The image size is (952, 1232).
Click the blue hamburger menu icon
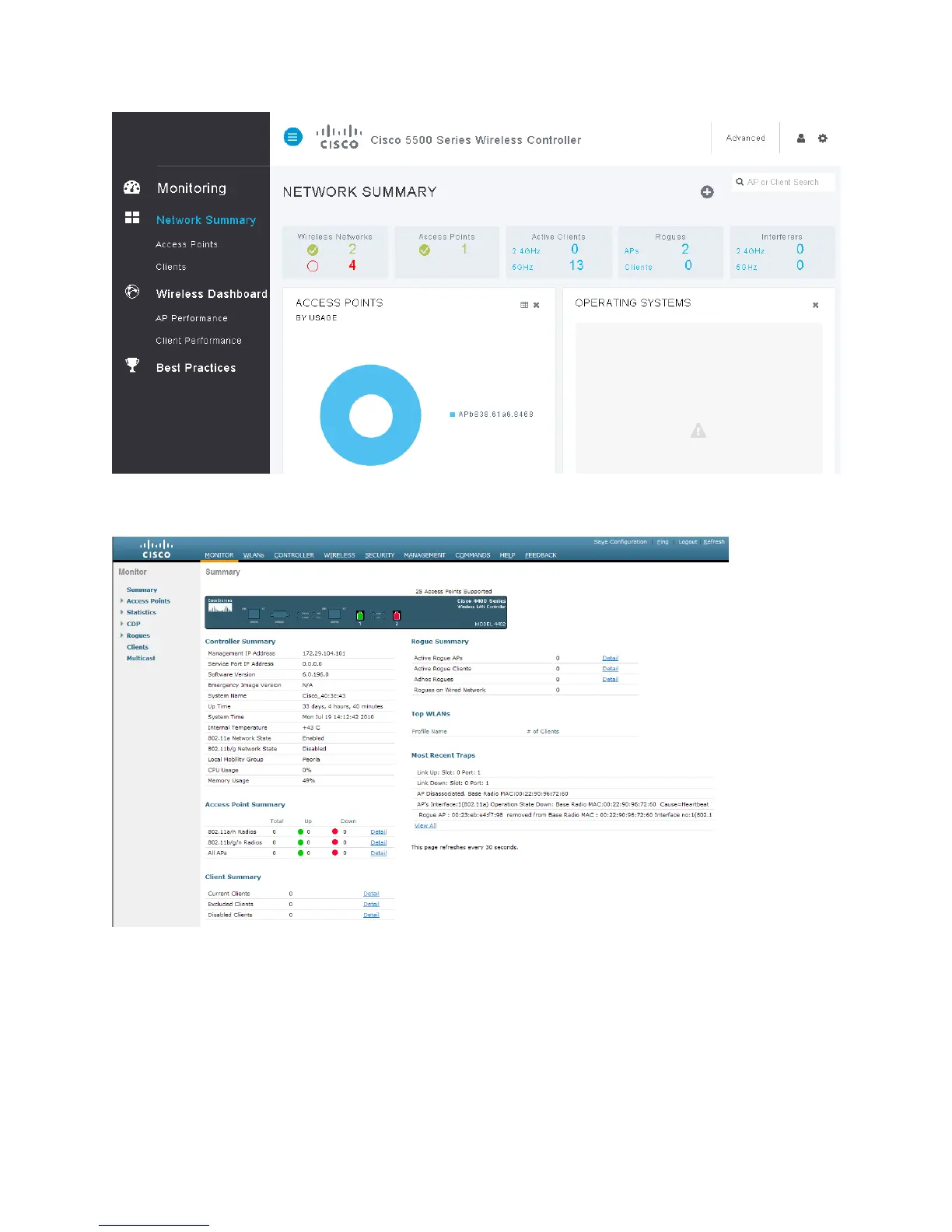tap(293, 138)
